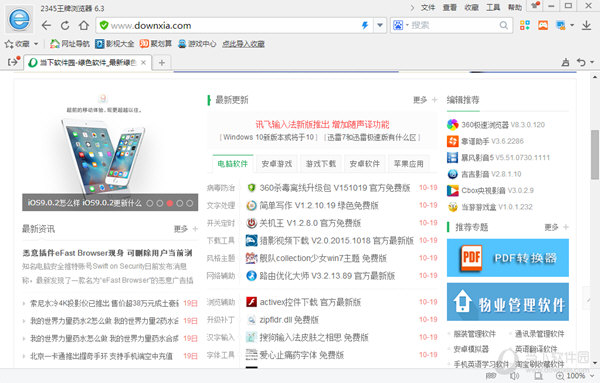Select the 安卓软件 tab
Screen dimensions: 600x383
(x=365, y=164)
